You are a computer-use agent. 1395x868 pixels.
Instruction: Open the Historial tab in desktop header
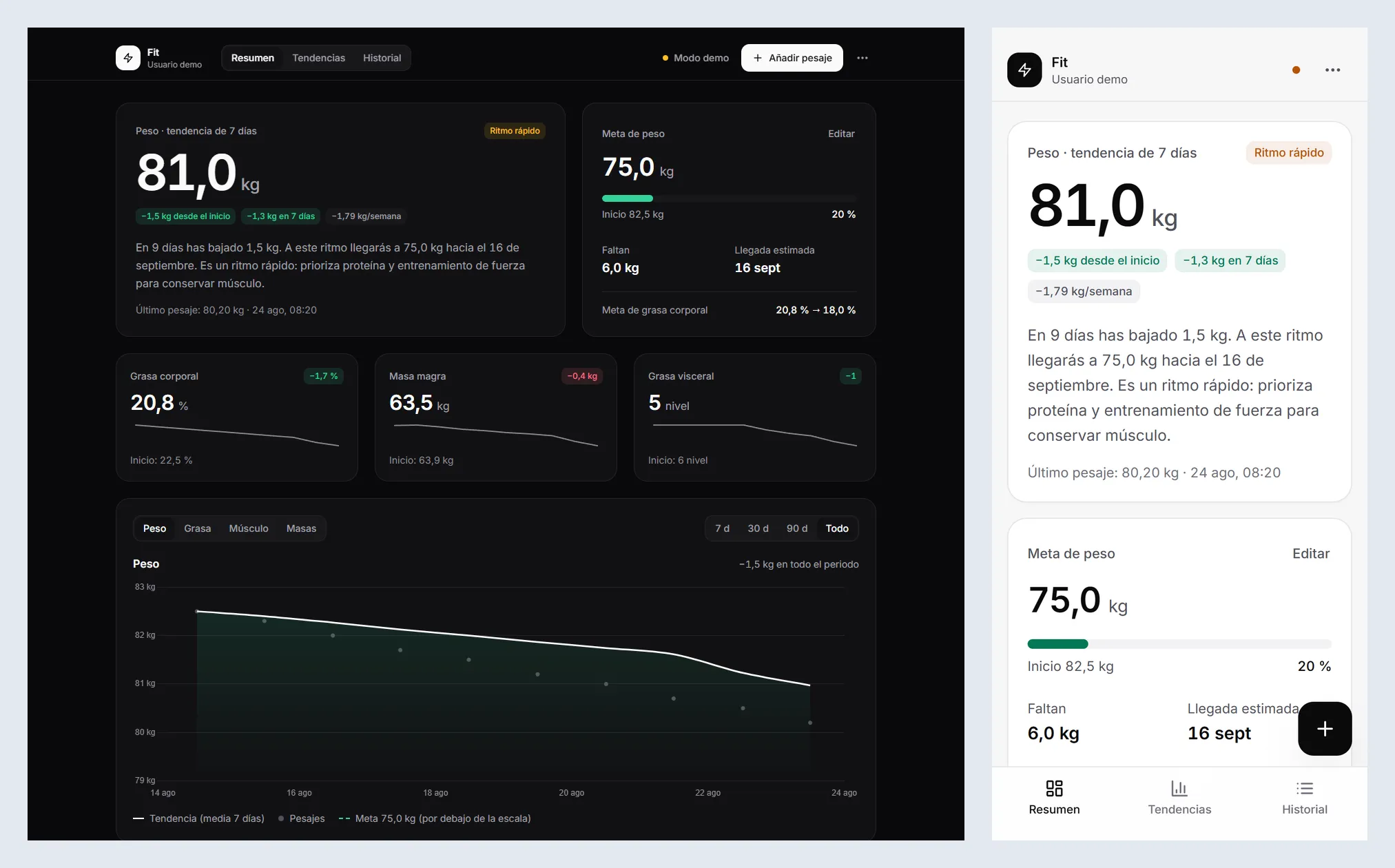(382, 58)
